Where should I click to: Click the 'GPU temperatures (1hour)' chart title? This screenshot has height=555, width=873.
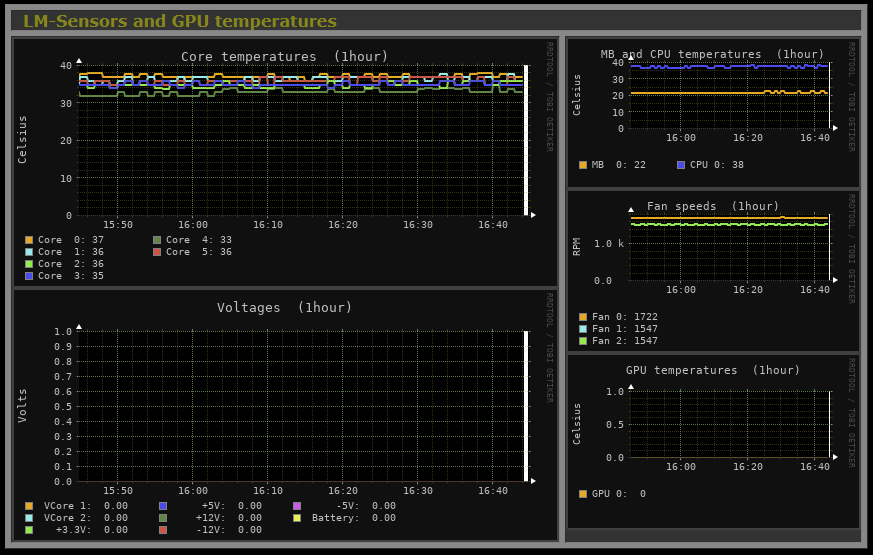pyautogui.click(x=713, y=370)
